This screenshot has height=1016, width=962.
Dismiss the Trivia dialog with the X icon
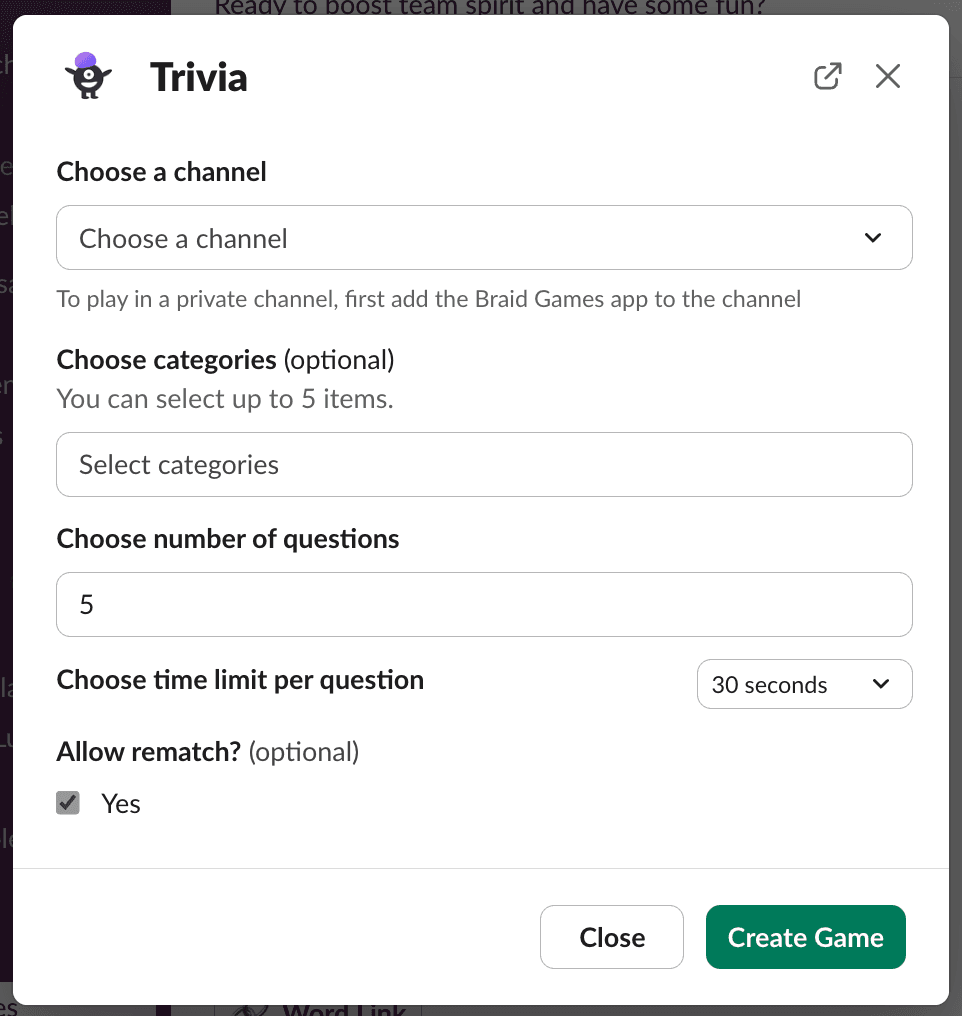coord(888,76)
